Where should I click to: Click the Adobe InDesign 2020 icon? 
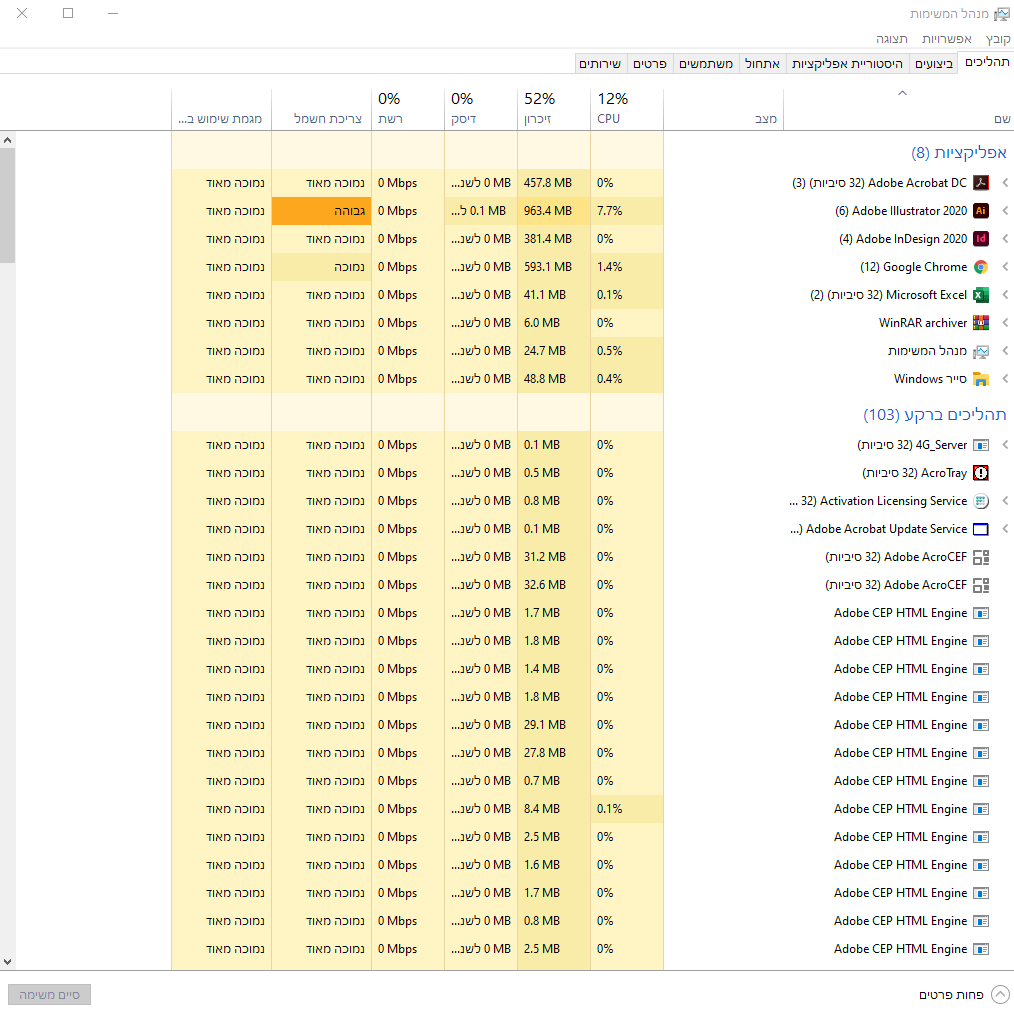tap(981, 239)
